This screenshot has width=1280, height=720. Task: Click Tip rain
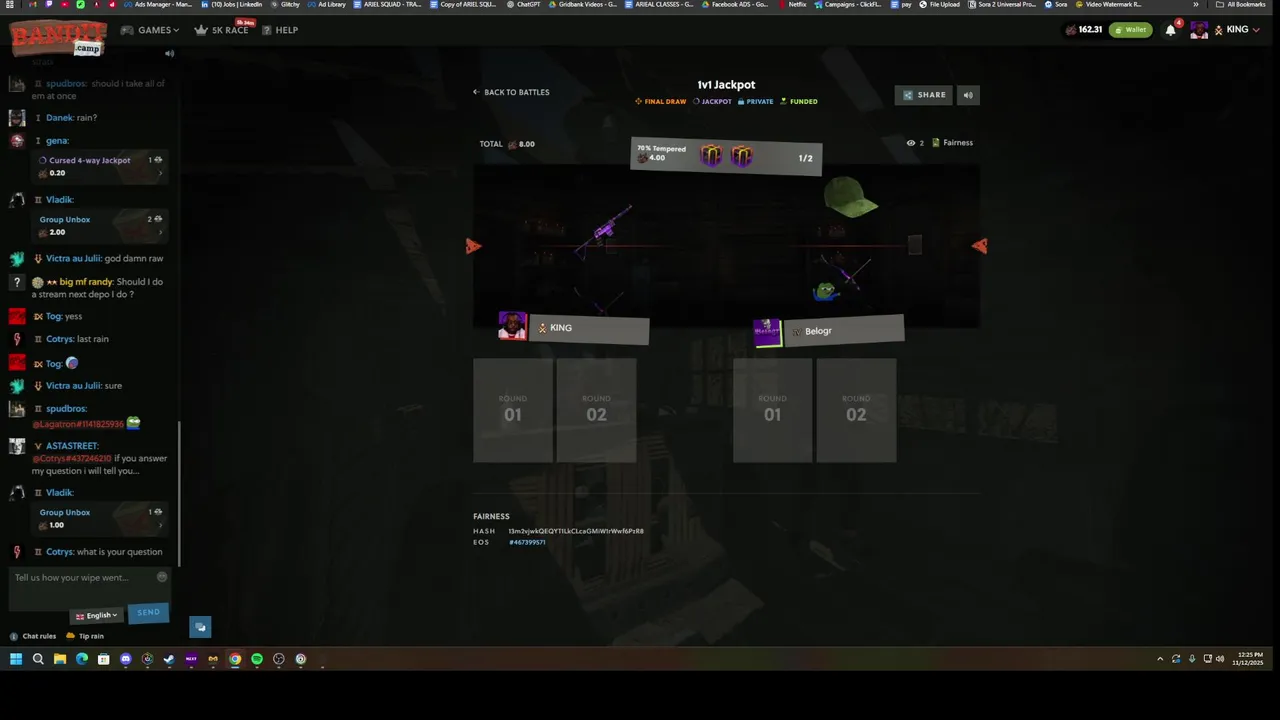click(85, 636)
